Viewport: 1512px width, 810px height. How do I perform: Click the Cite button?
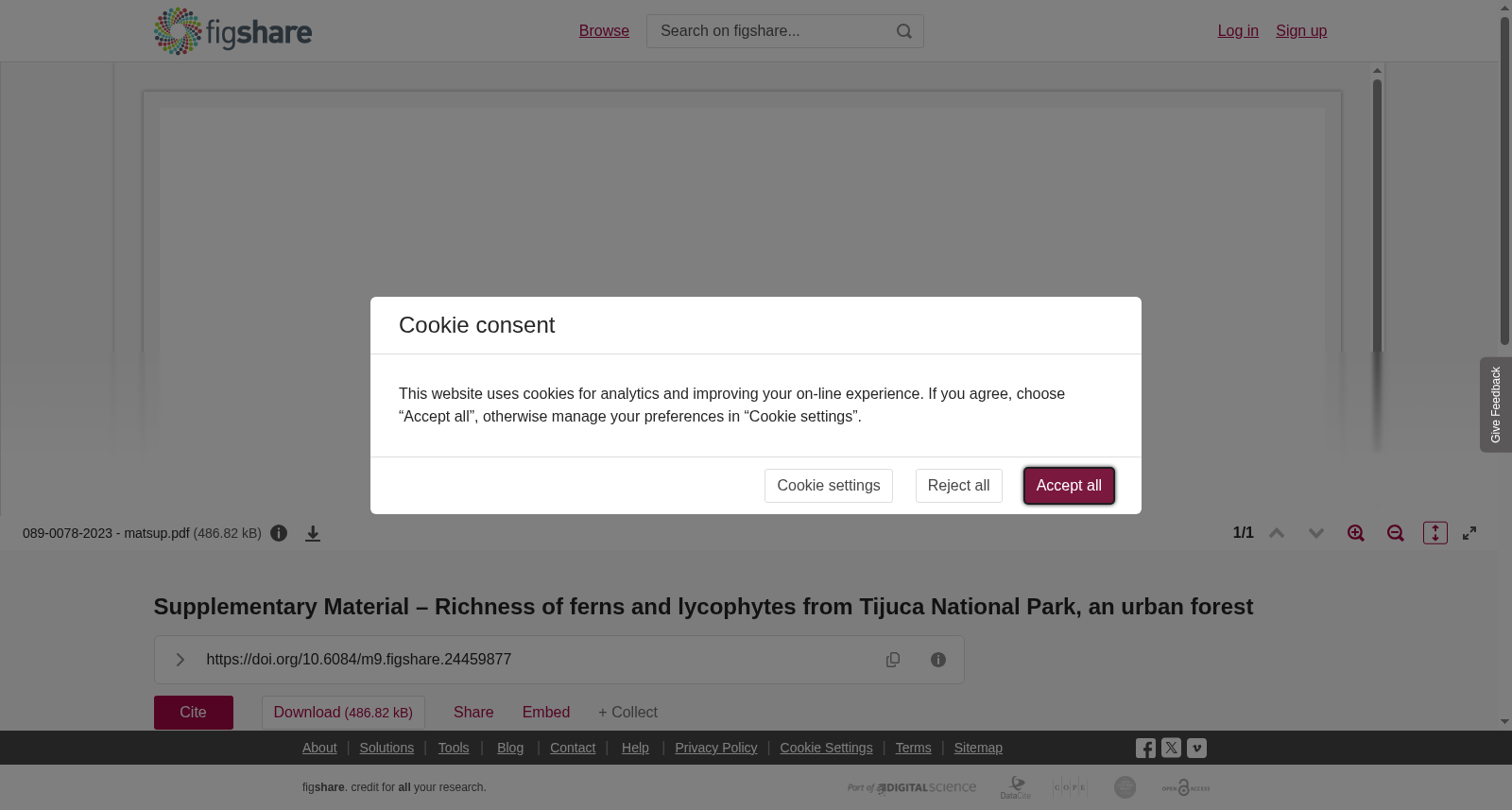coord(194,713)
